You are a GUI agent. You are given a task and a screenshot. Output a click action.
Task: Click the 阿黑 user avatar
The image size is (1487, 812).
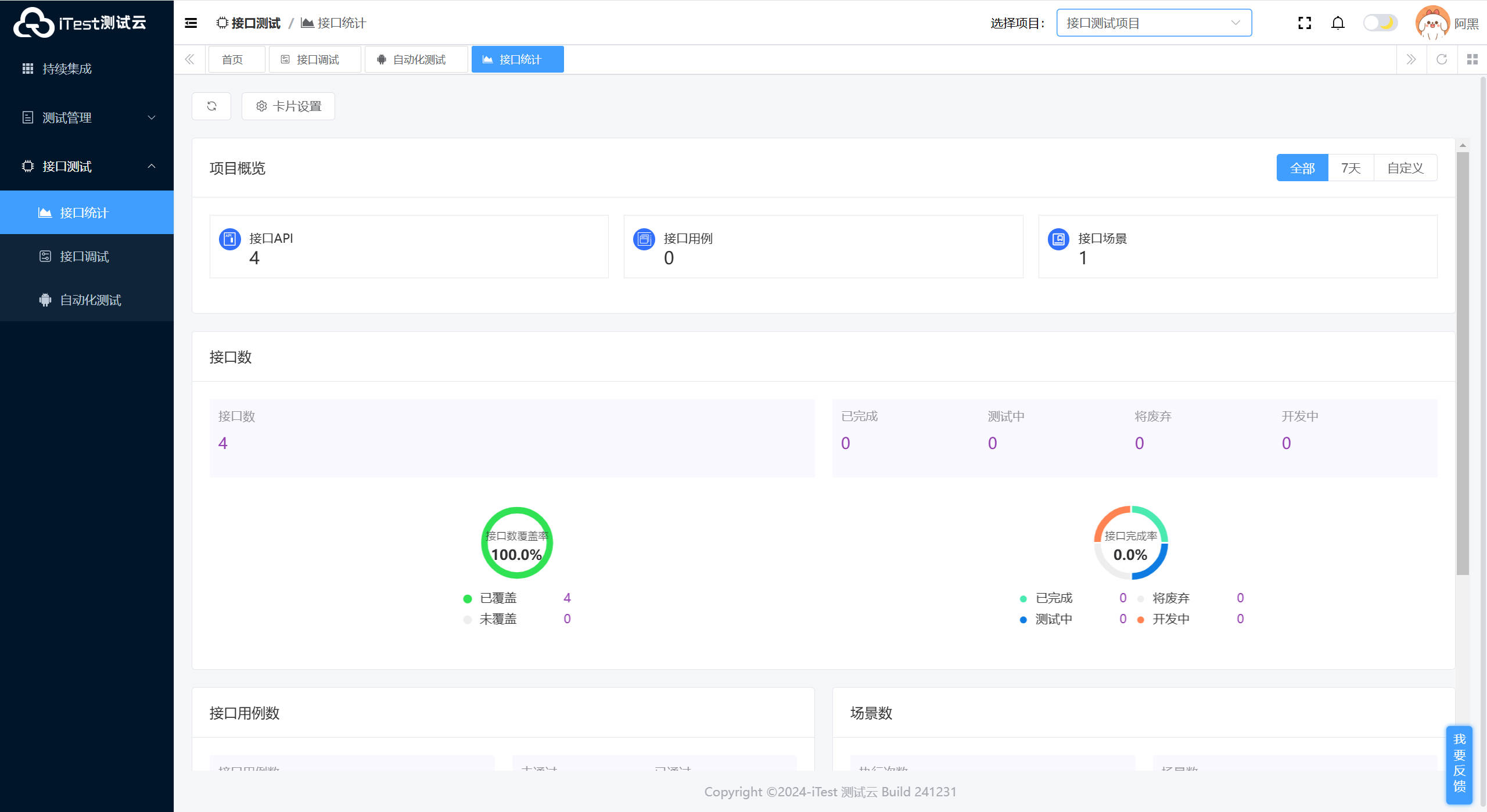1432,23
